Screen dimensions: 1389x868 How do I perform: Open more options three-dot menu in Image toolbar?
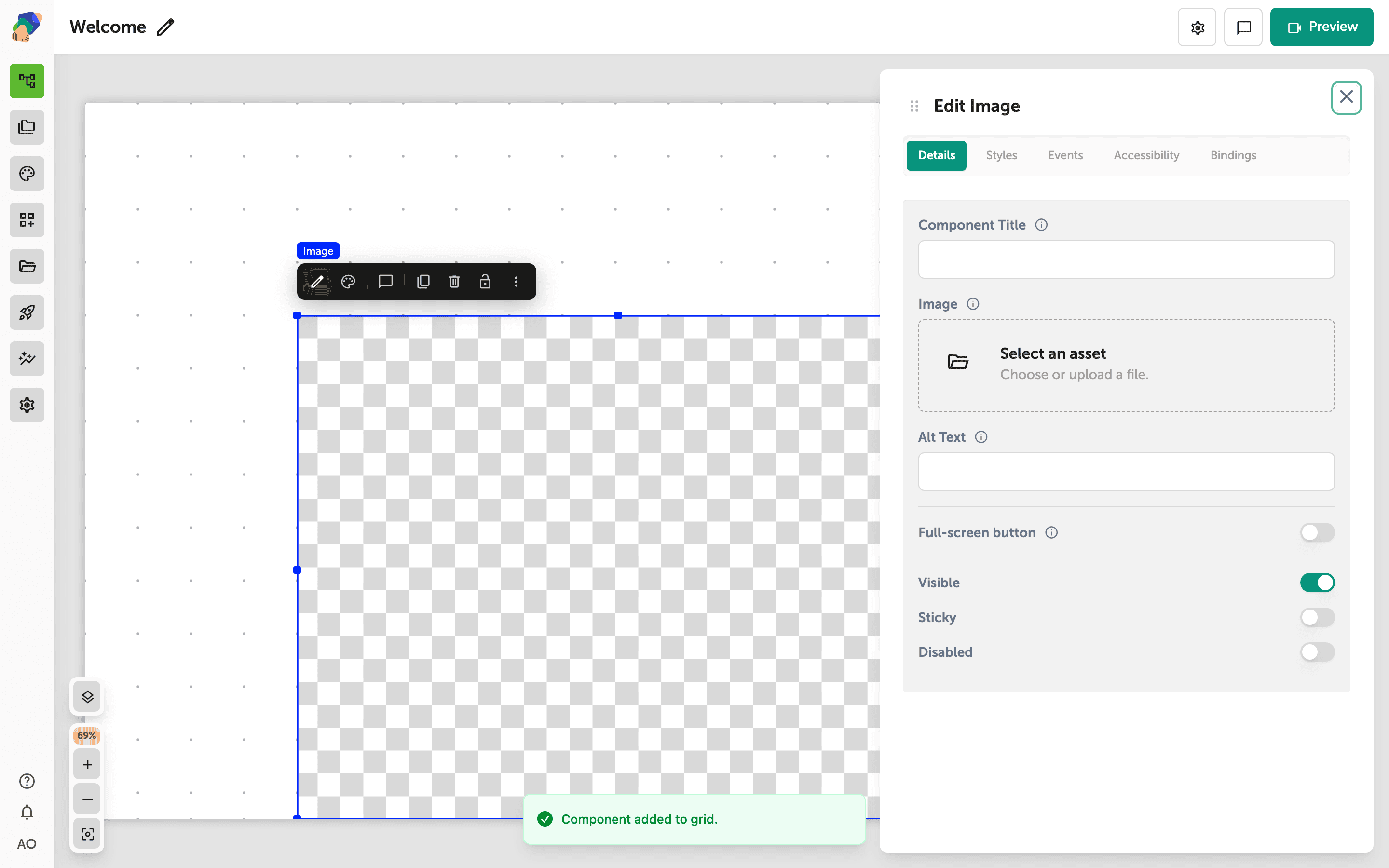tap(516, 281)
